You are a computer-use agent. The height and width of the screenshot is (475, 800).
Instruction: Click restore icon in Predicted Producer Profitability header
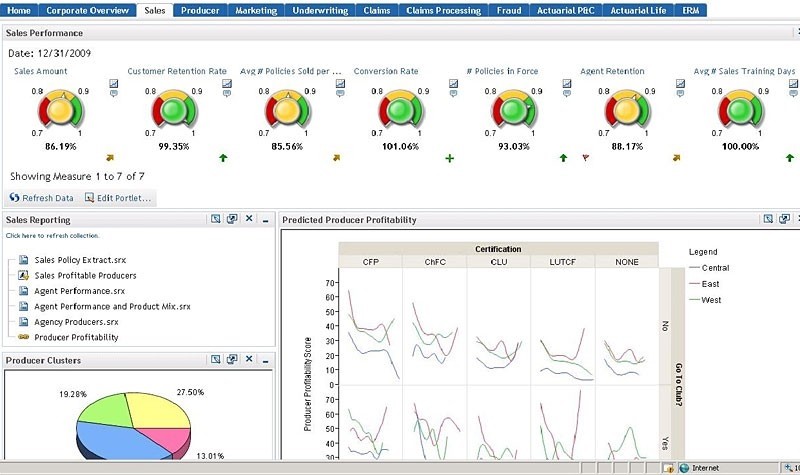[x=784, y=219]
